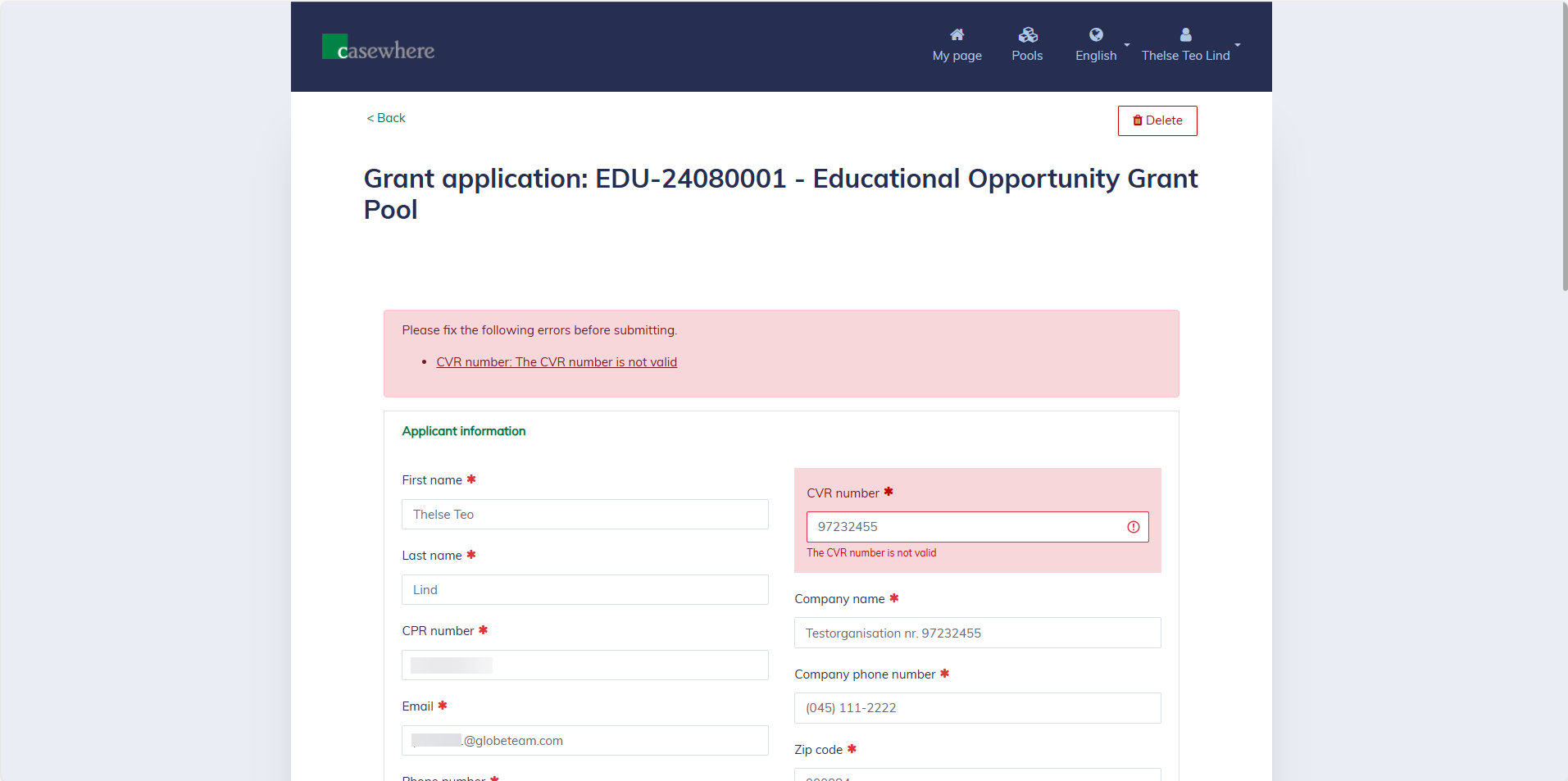Open the My page menu item

click(957, 56)
